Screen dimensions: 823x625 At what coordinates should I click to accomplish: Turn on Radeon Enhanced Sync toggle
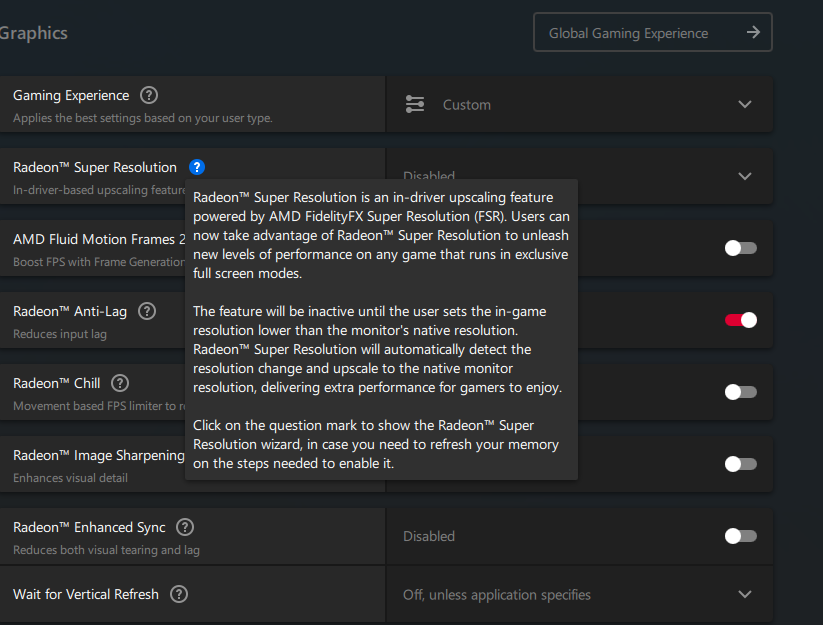[x=741, y=536]
